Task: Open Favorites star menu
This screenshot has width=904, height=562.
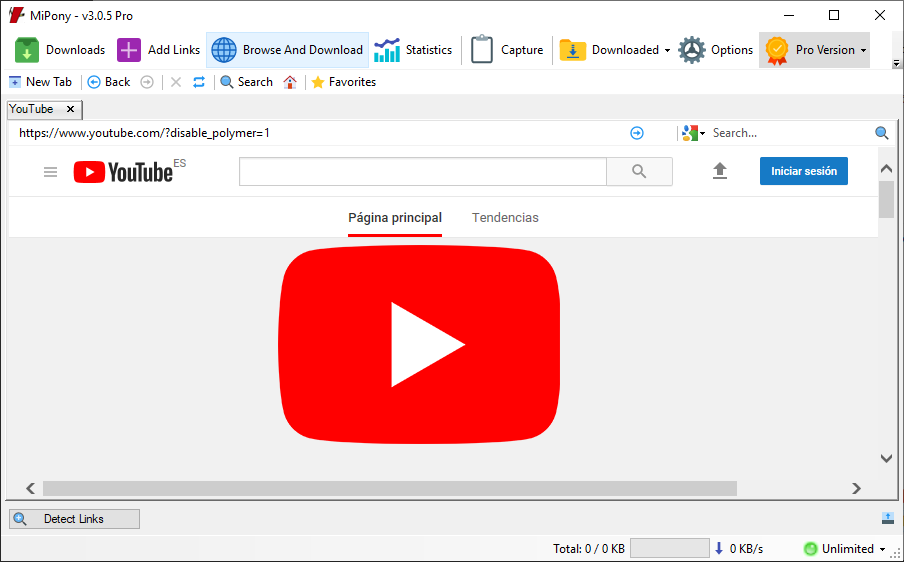Action: [344, 82]
